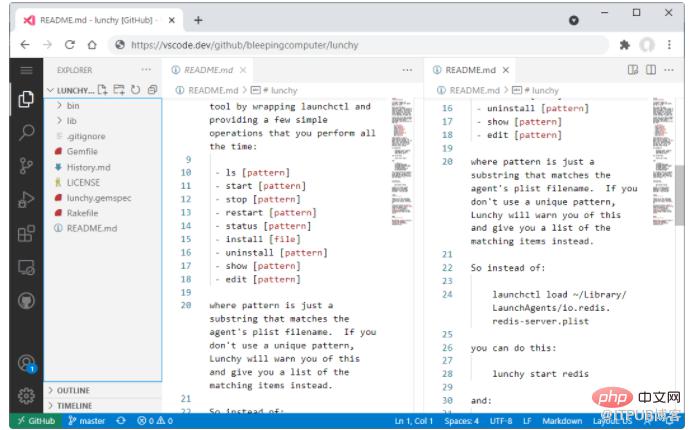Image resolution: width=691 pixels, height=430 pixels.
Task: Open the .gitignore file
Action: point(103,136)
